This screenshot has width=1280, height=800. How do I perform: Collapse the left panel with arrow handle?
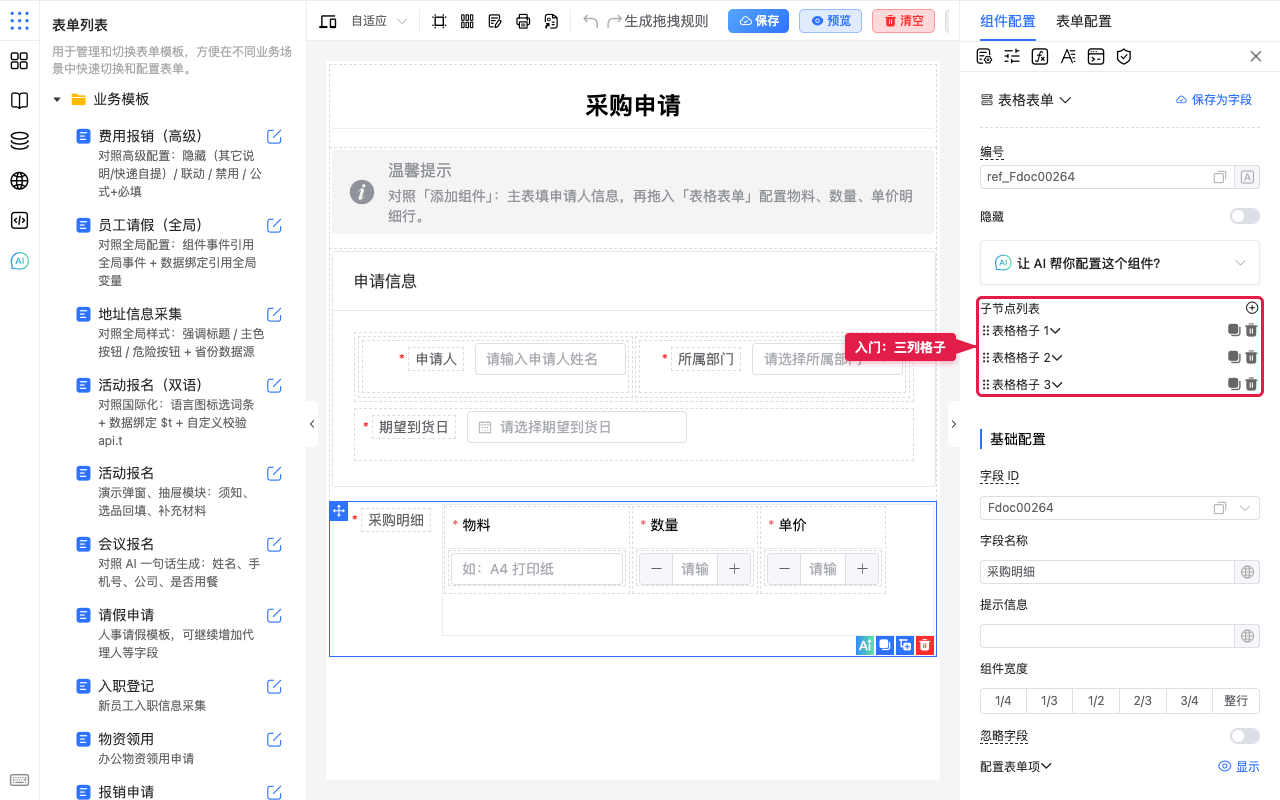tap(312, 424)
